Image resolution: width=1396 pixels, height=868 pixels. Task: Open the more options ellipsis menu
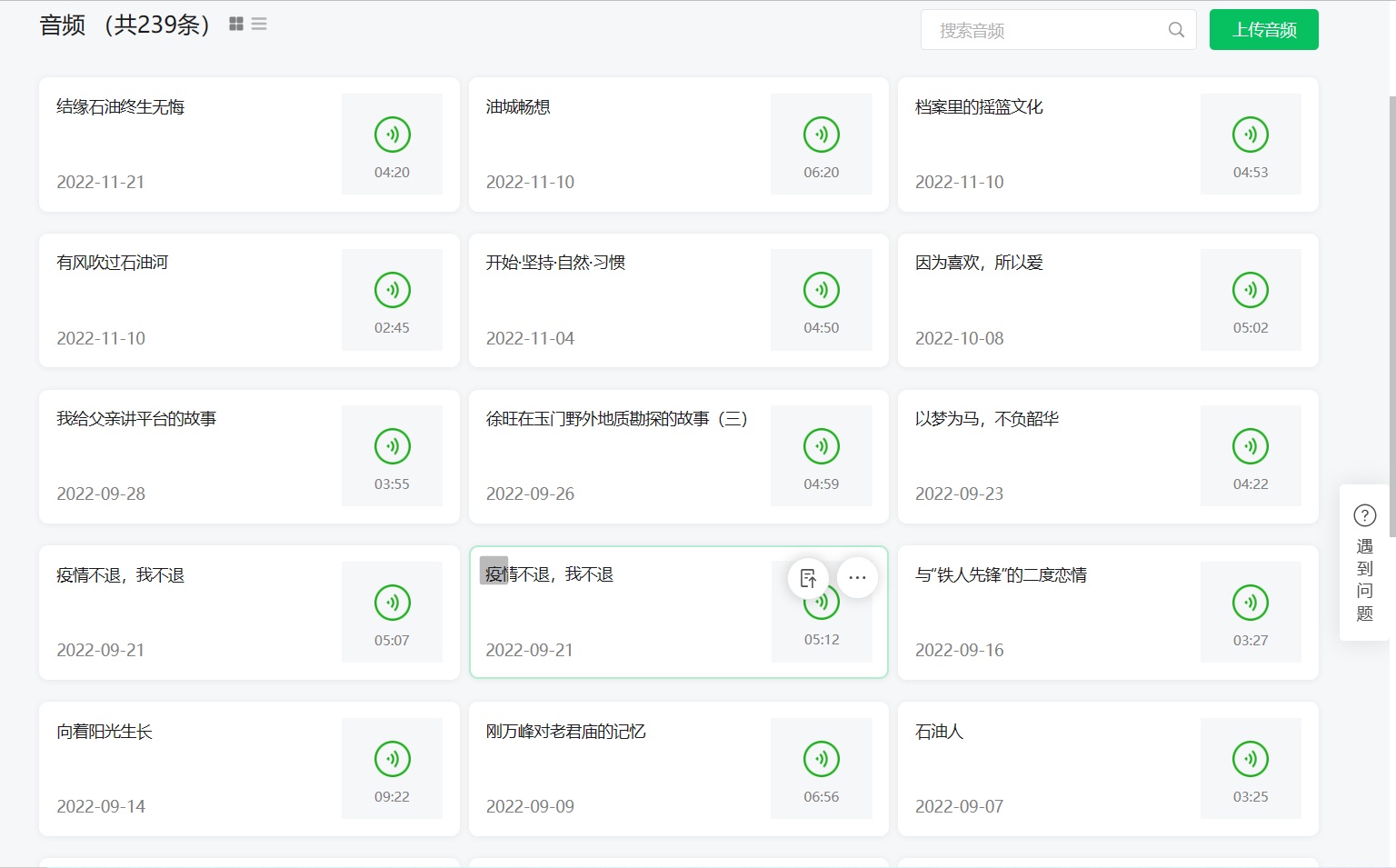857,577
